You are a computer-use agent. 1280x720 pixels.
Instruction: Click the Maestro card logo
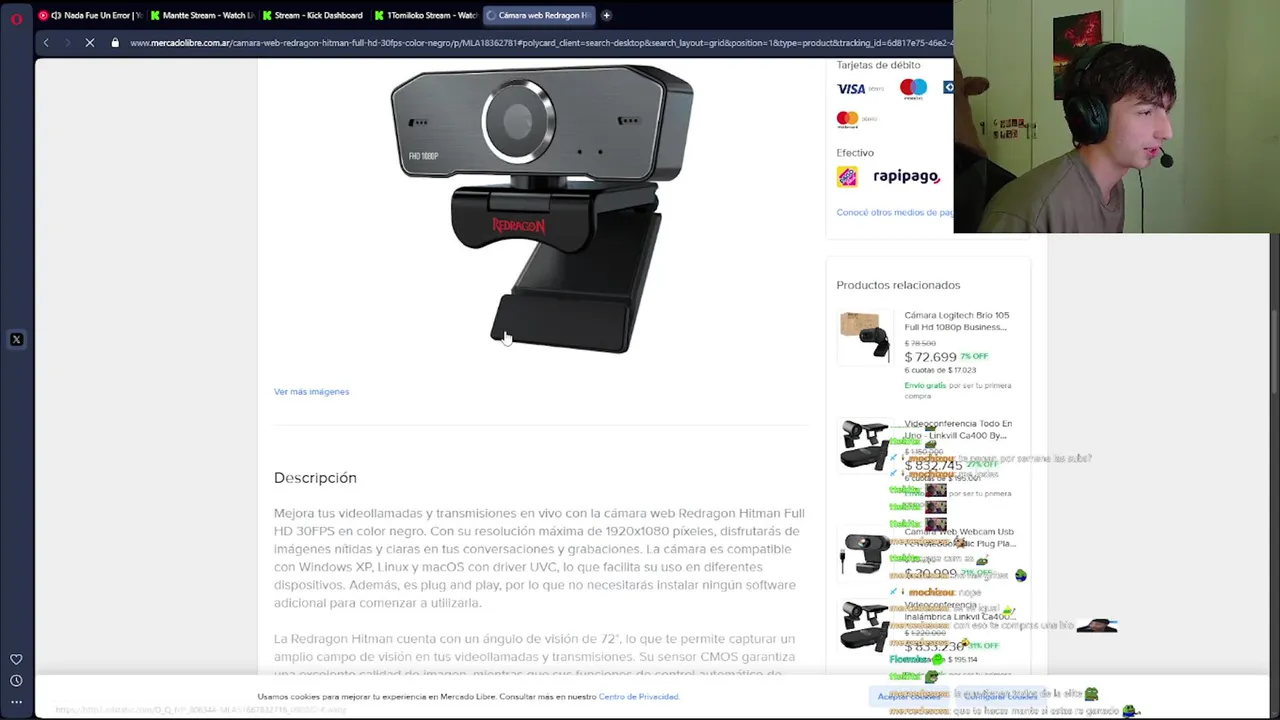[913, 89]
